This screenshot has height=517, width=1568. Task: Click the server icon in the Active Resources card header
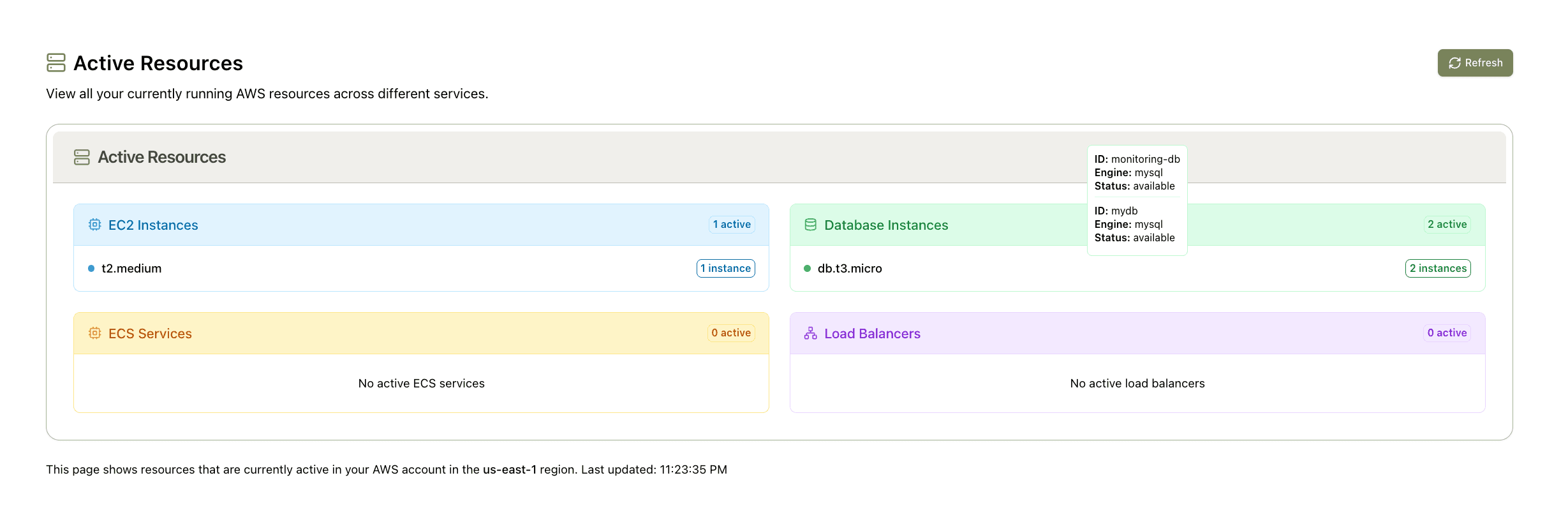(82, 157)
